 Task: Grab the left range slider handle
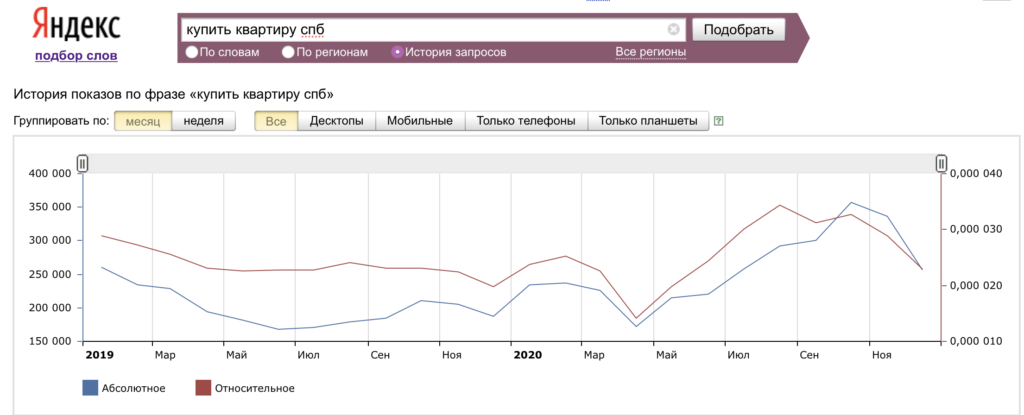(82, 163)
